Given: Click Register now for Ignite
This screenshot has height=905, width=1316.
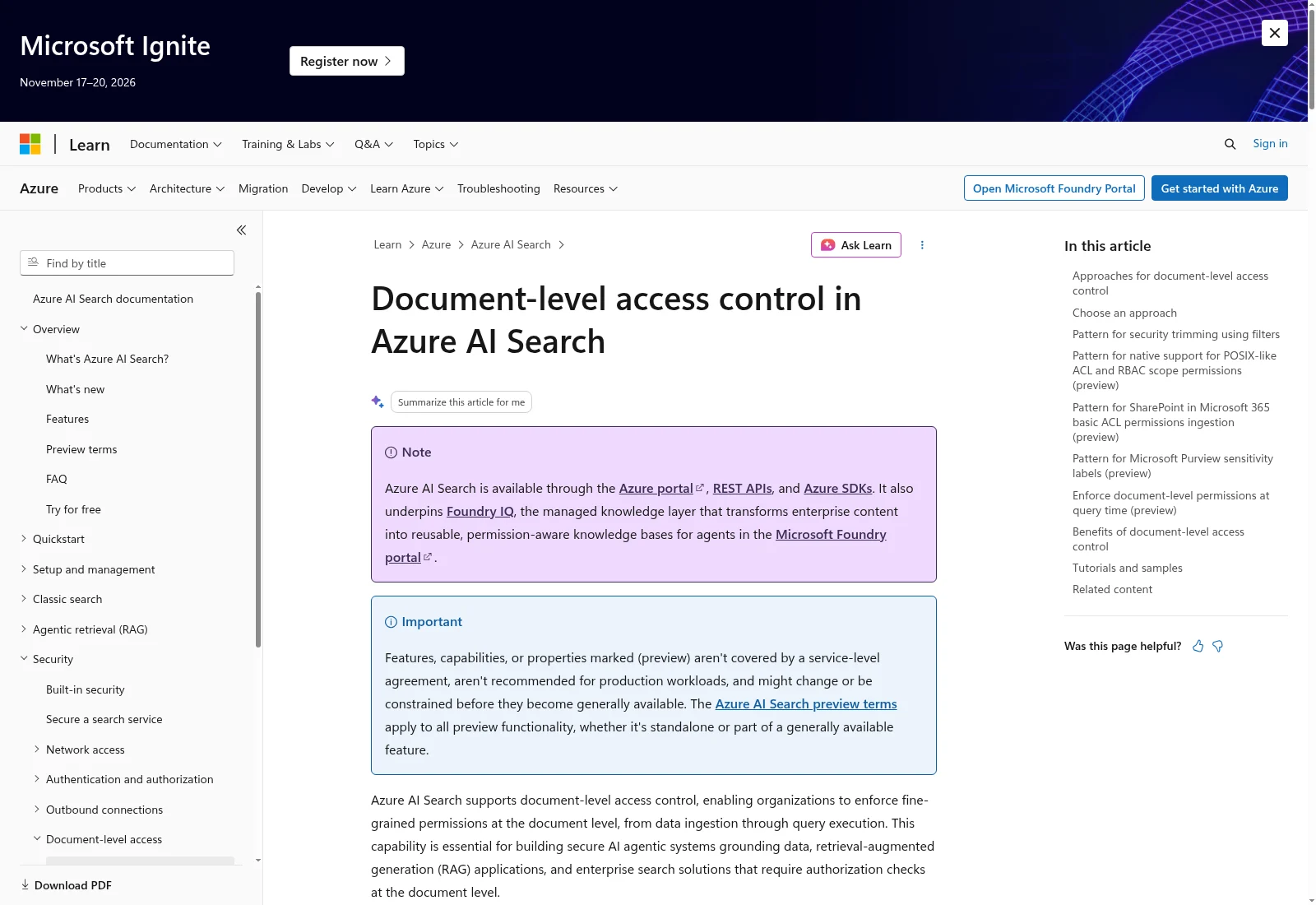Looking at the screenshot, I should pos(347,61).
